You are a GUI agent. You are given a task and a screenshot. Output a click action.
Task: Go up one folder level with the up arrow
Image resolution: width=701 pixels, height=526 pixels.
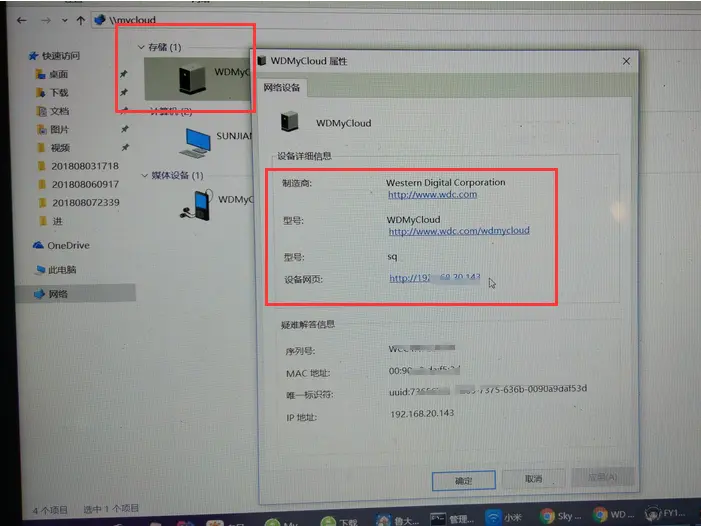pos(81,21)
